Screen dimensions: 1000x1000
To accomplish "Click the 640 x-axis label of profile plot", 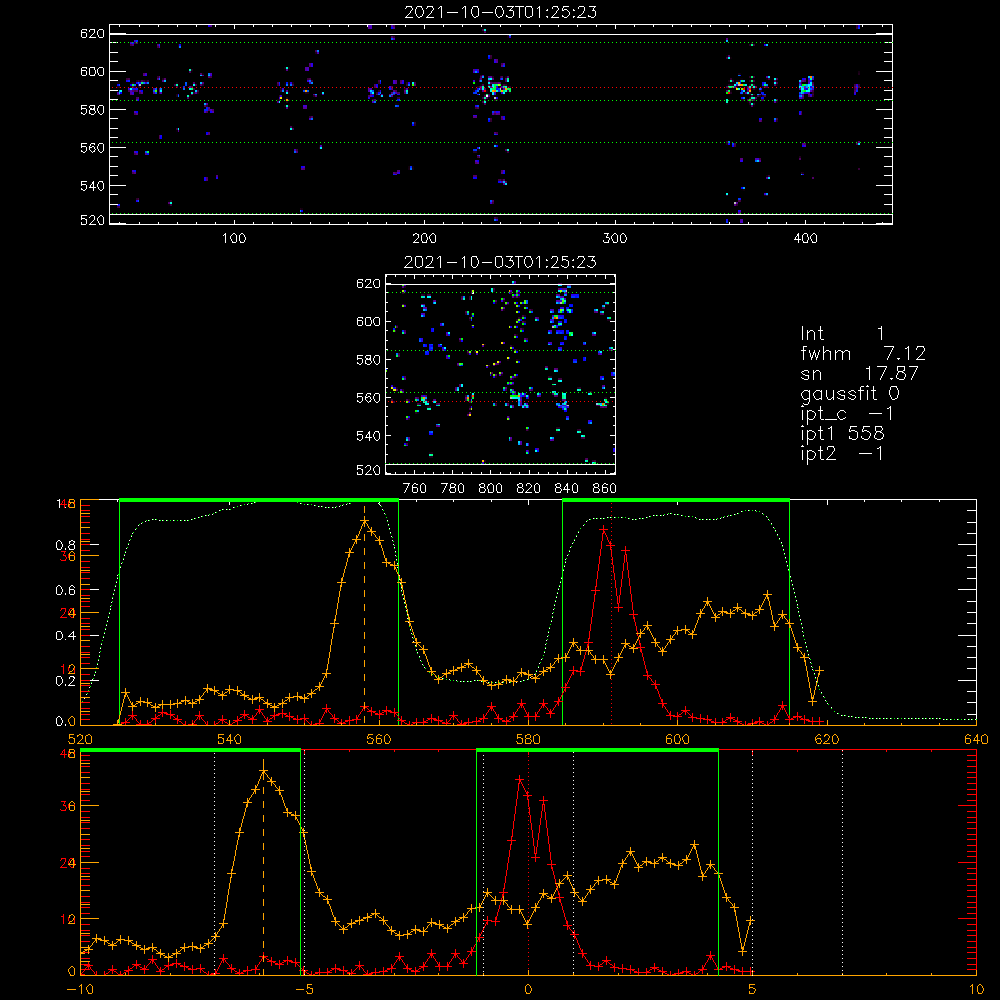I will tap(976, 739).
